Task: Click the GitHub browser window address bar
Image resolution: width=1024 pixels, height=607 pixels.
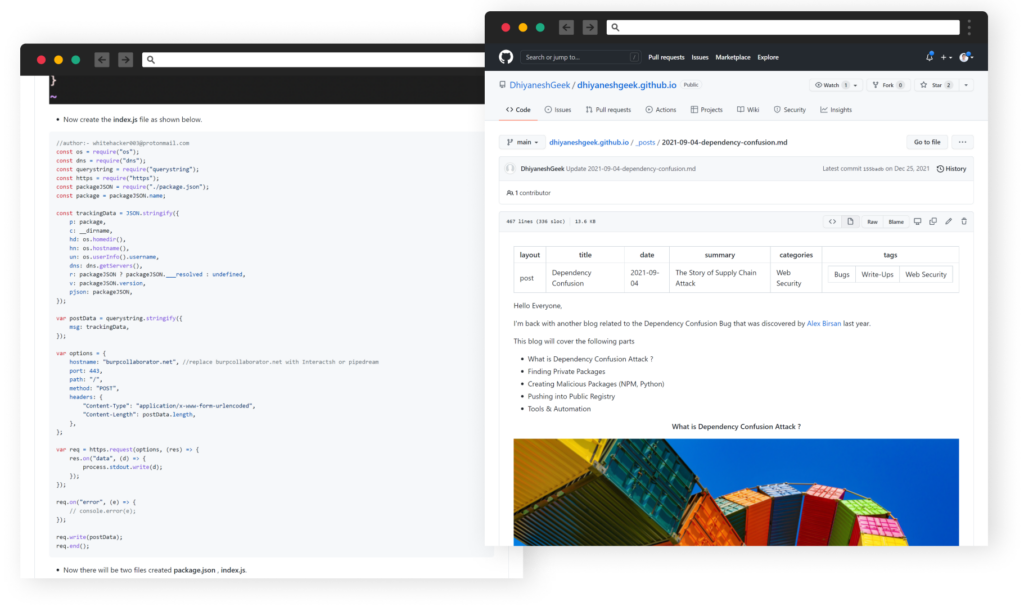Action: point(783,27)
